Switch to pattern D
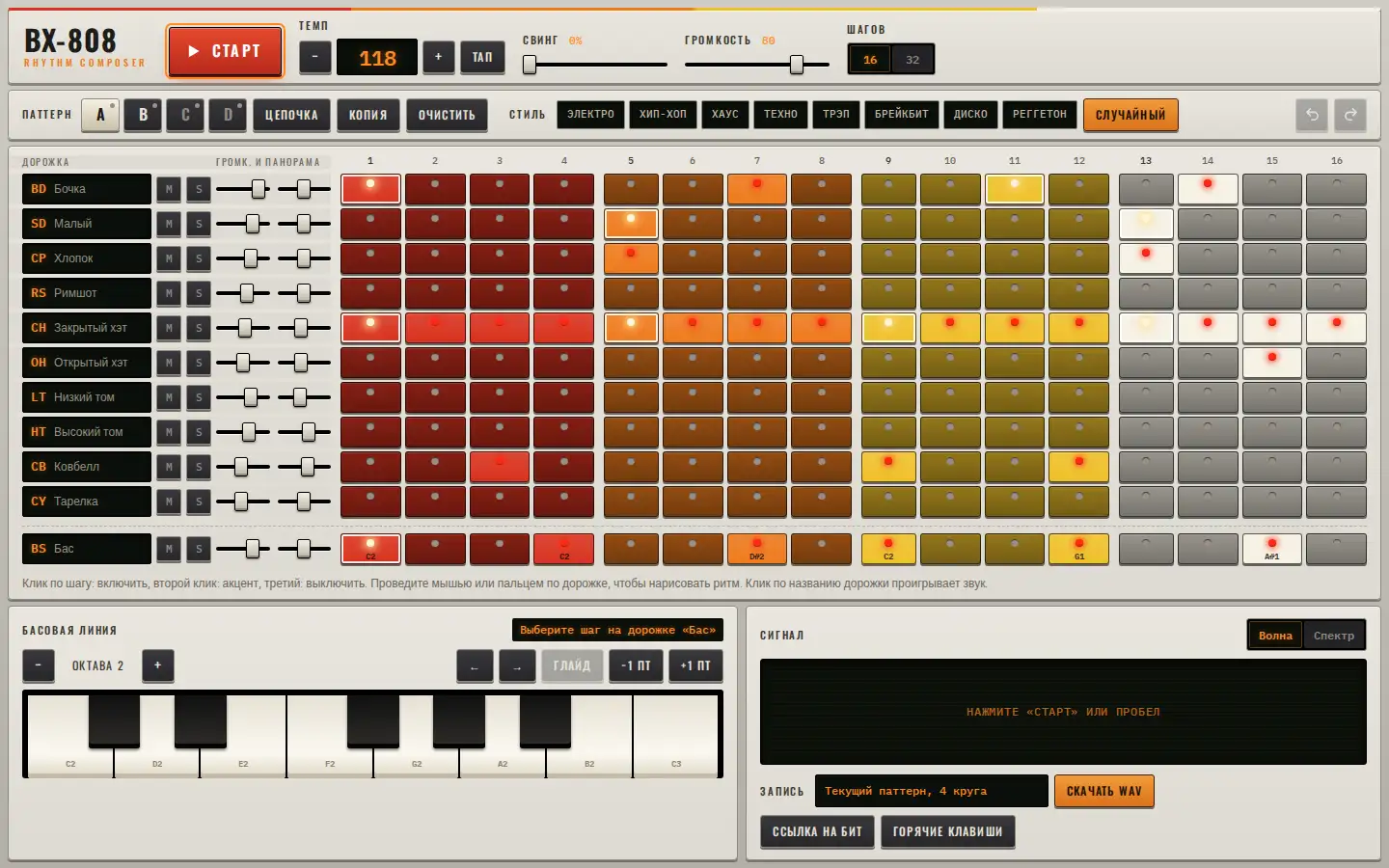Screen dimensions: 1389x868 coord(228,115)
